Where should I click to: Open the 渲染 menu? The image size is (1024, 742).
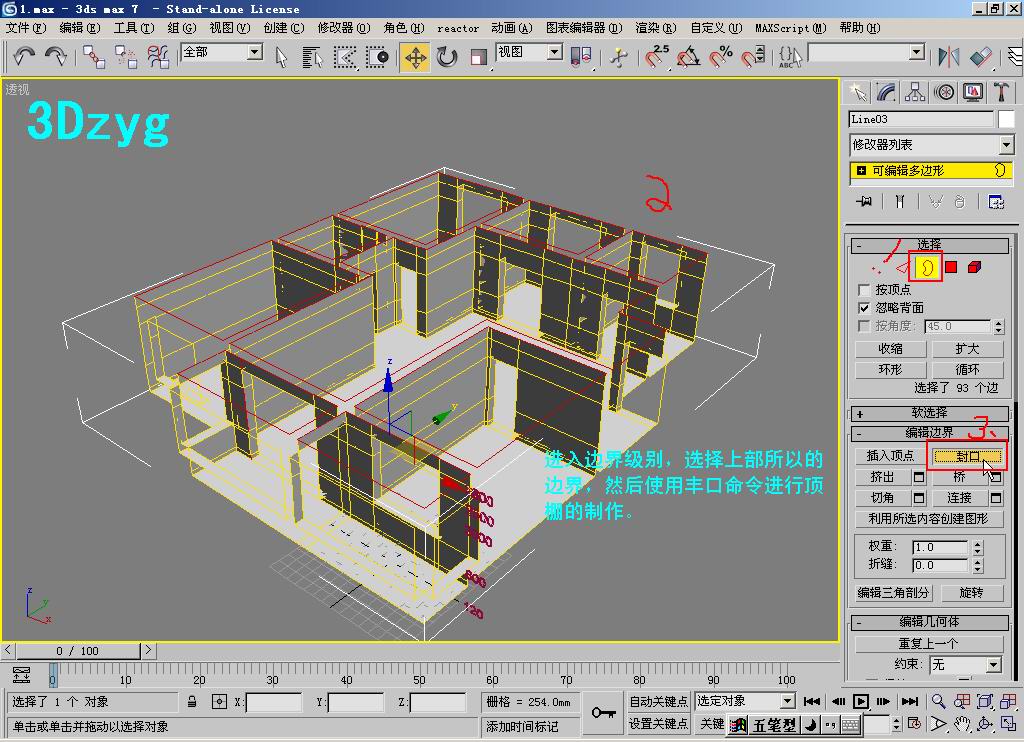(655, 28)
